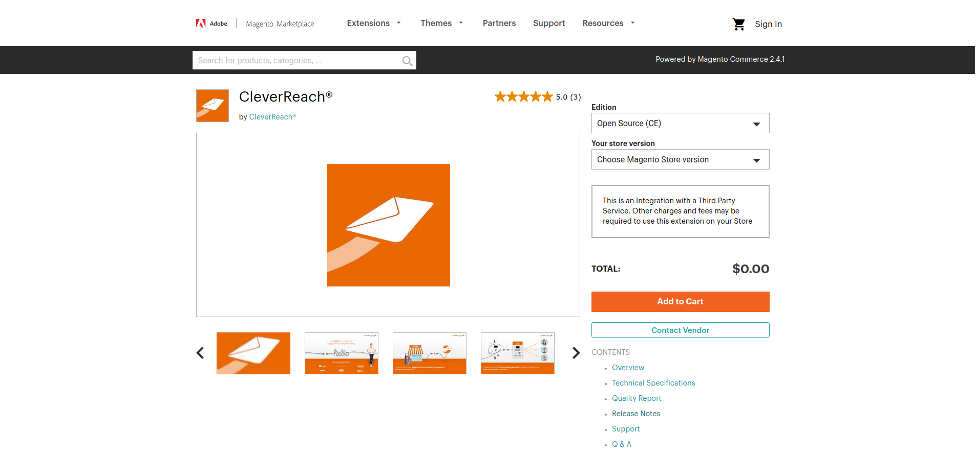Click the large CleverReach envelope image
977x456 pixels.
(x=388, y=225)
